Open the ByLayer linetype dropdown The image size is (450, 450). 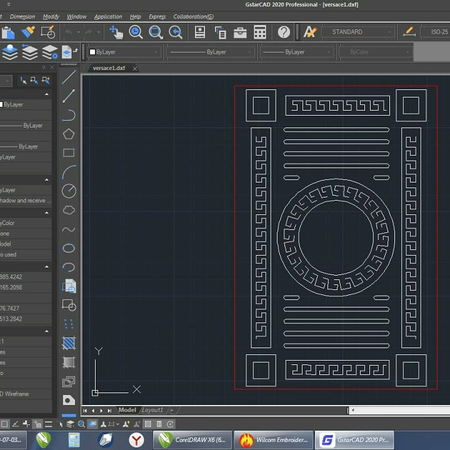pyautogui.click(x=210, y=52)
